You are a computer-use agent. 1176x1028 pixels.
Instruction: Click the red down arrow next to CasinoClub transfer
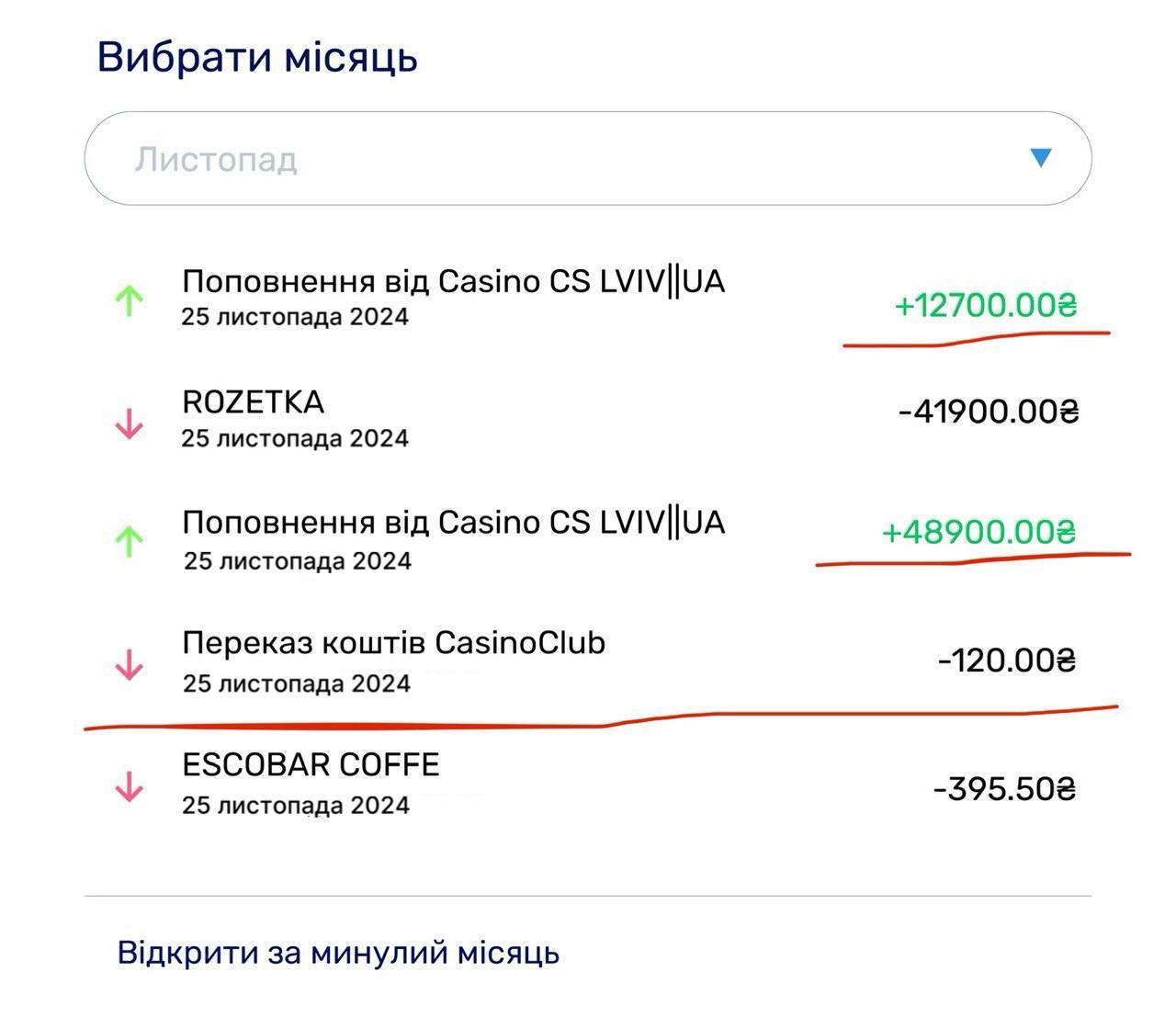point(130,664)
